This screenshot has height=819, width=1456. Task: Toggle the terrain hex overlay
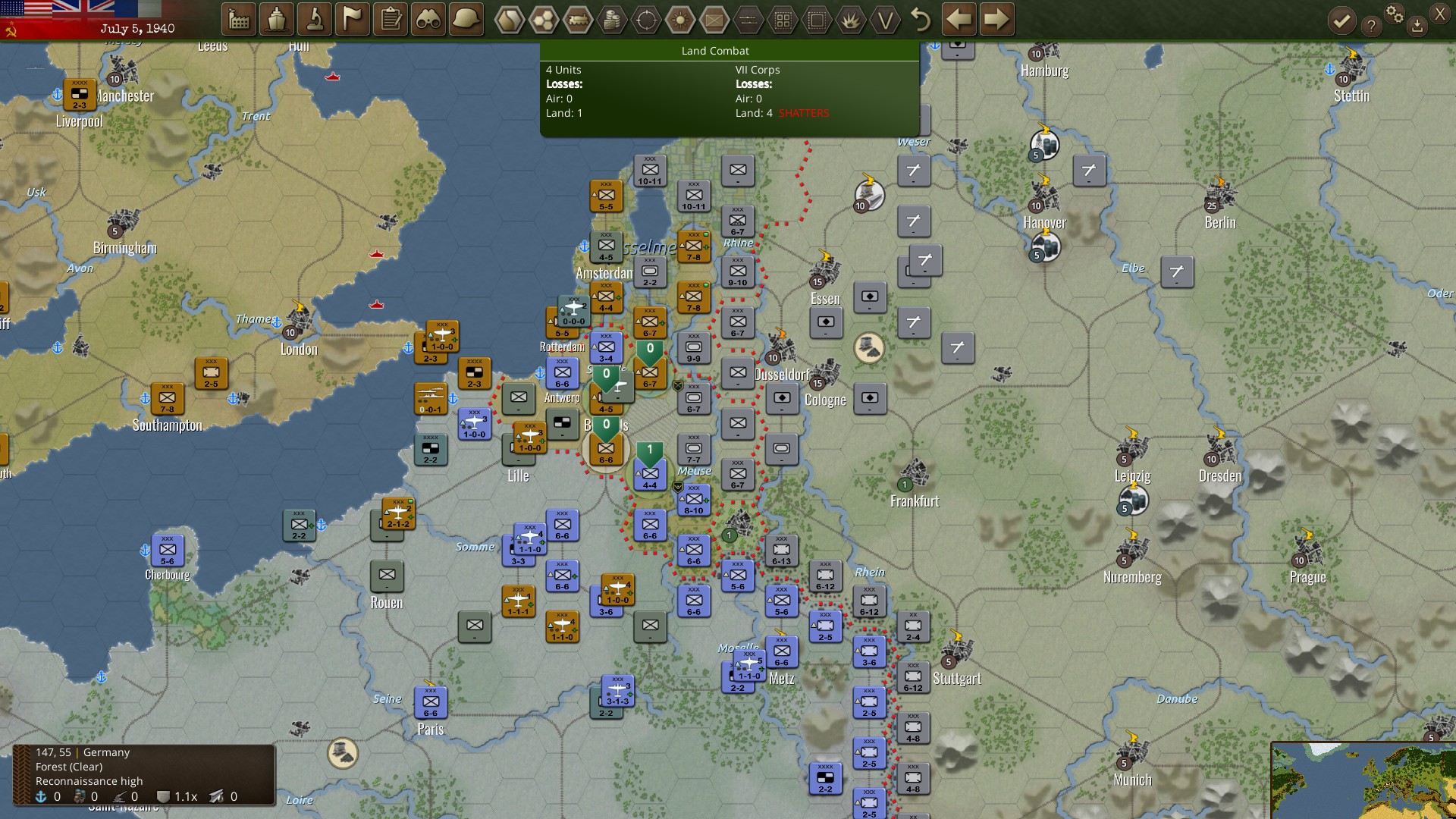coord(510,20)
